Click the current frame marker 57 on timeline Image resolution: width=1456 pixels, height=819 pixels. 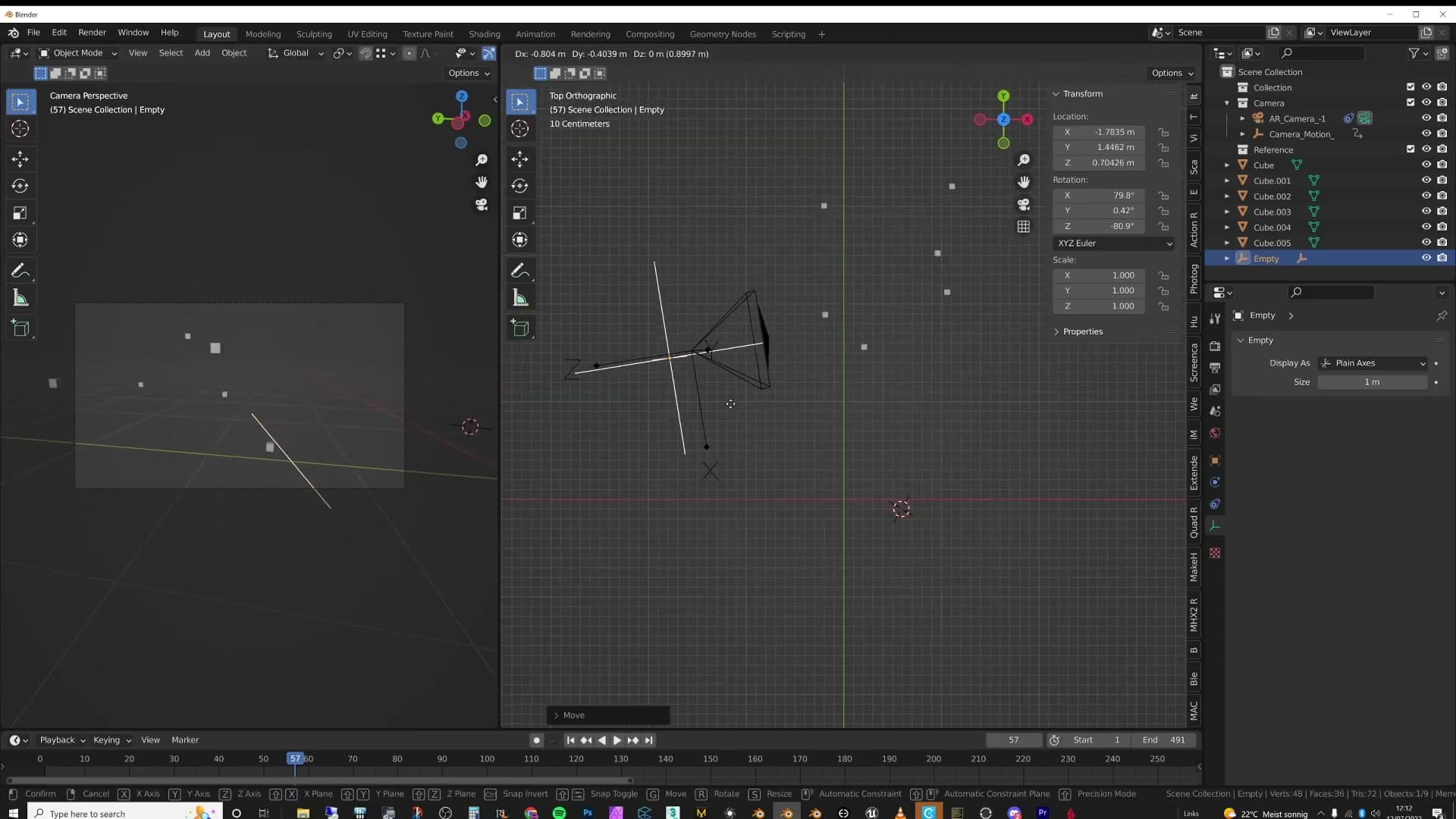[295, 759]
